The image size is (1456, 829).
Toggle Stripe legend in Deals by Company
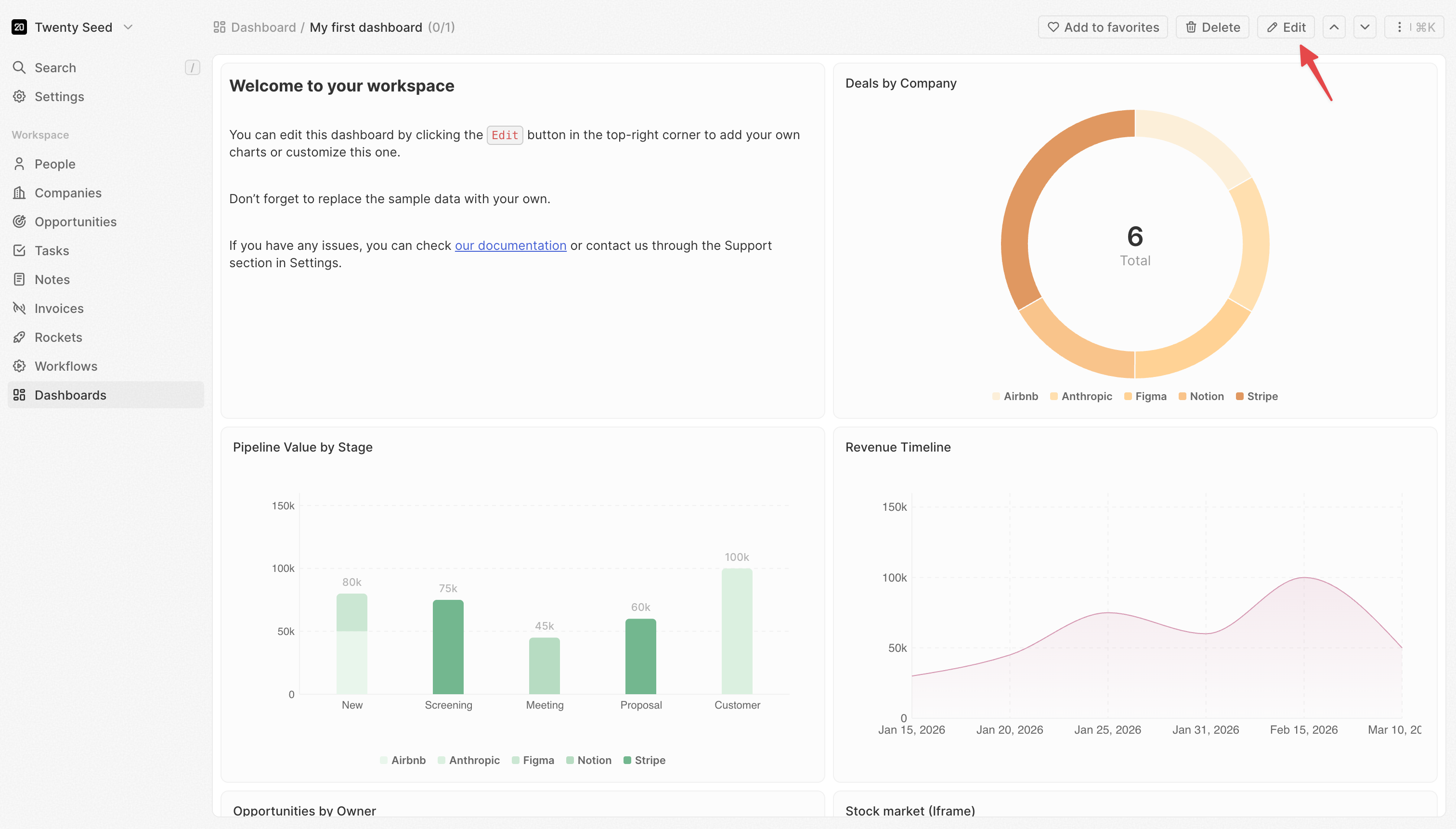(1256, 396)
